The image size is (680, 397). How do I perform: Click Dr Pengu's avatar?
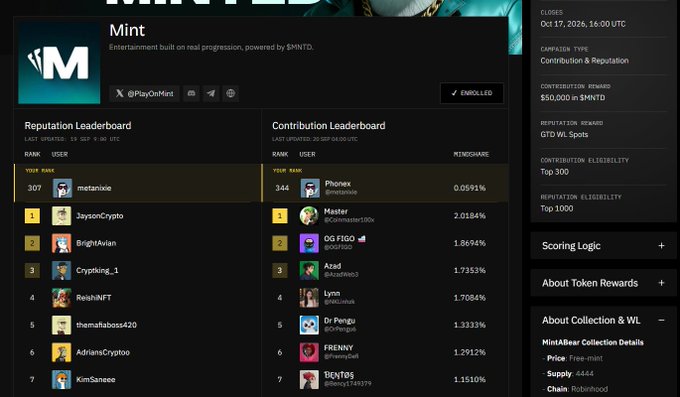click(x=309, y=325)
